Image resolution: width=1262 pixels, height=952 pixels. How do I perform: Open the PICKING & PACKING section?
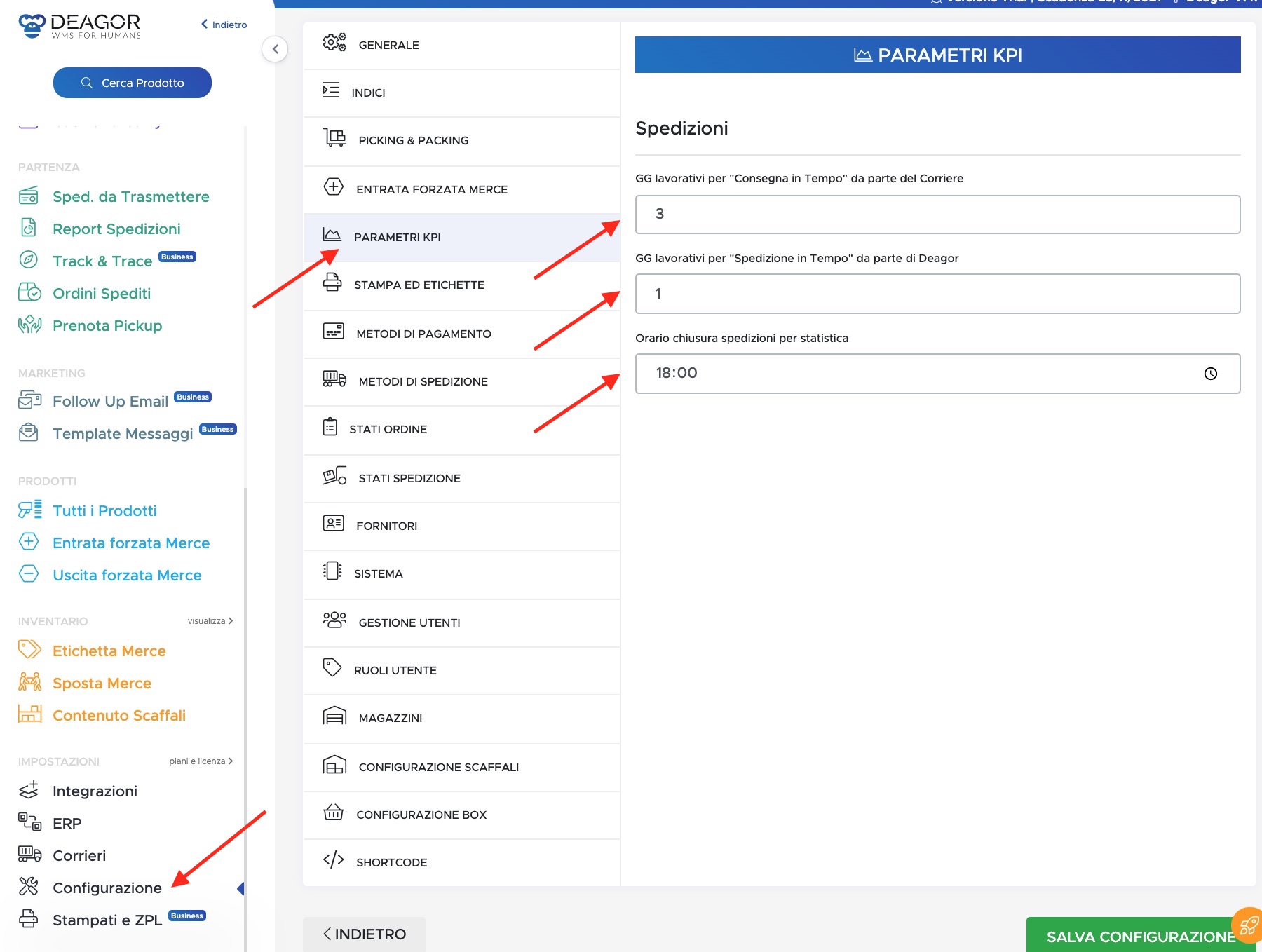point(461,140)
